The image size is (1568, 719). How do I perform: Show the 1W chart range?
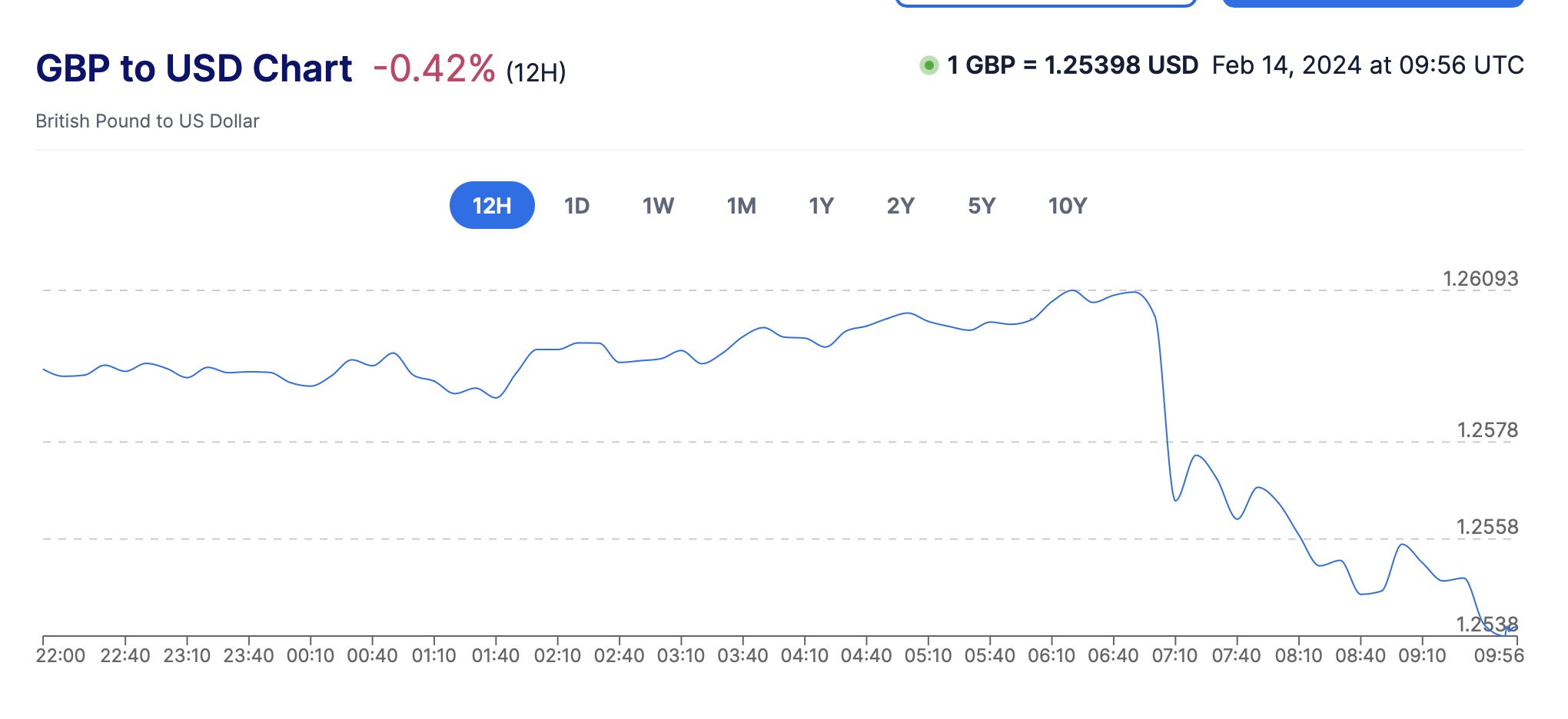(658, 206)
